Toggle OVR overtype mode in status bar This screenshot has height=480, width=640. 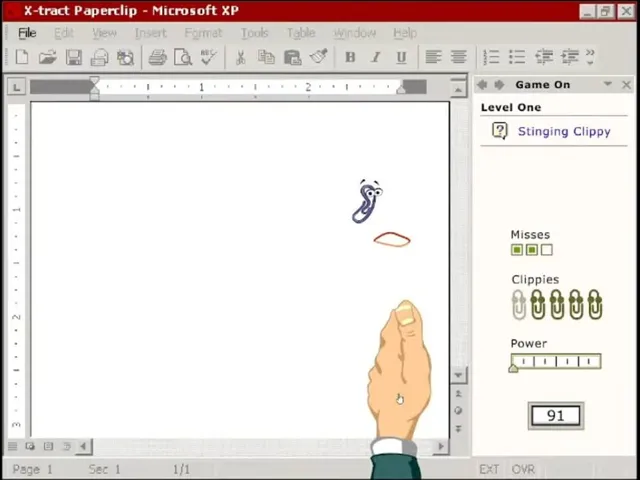coord(523,469)
